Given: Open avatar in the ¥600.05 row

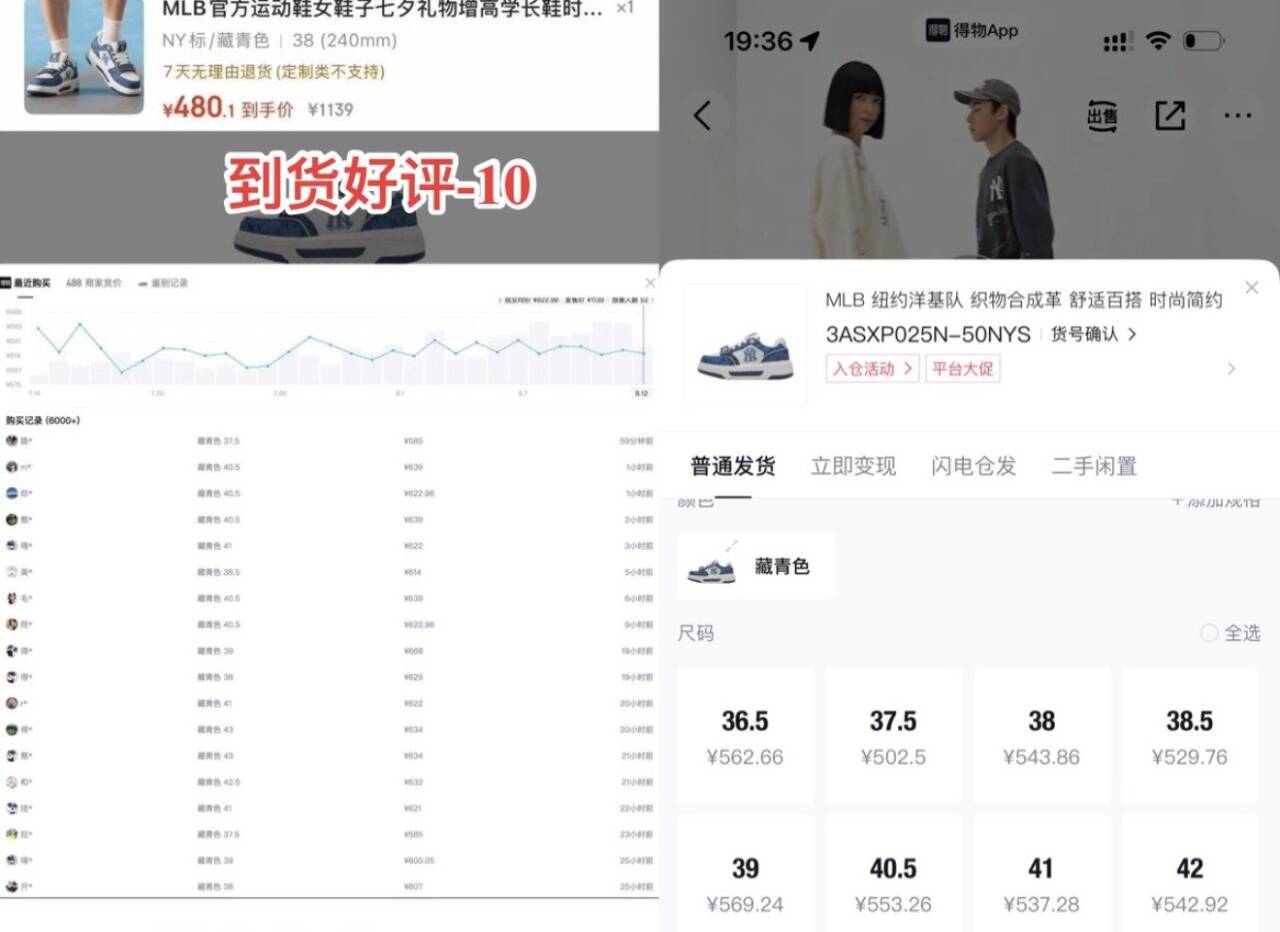Looking at the screenshot, I should [x=12, y=860].
